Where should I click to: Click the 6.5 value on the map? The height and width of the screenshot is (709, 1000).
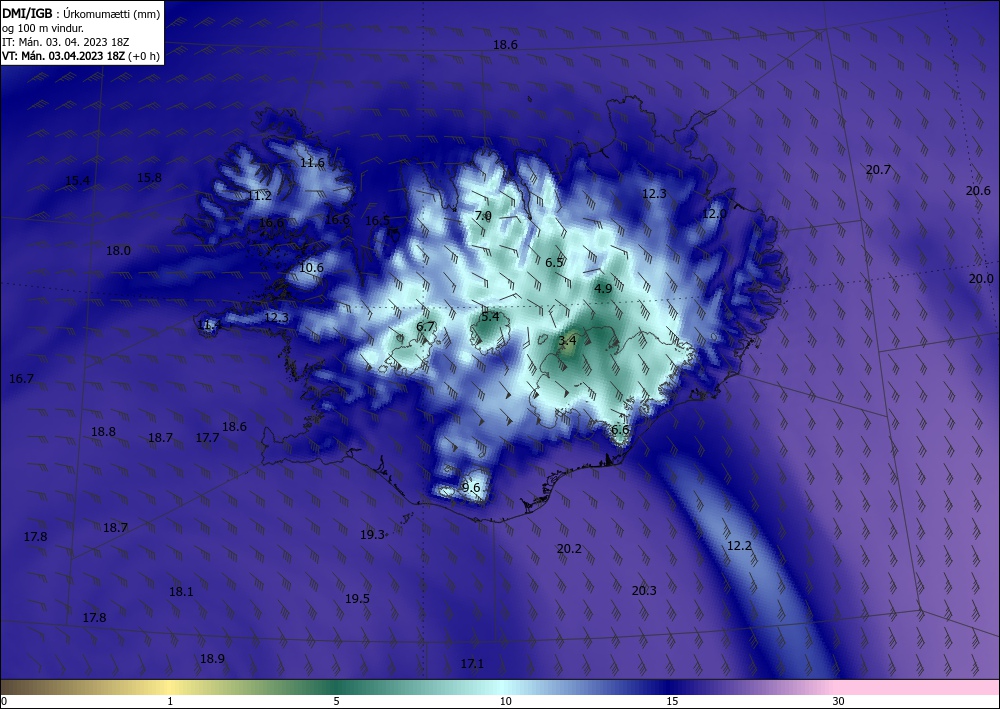coord(554,262)
